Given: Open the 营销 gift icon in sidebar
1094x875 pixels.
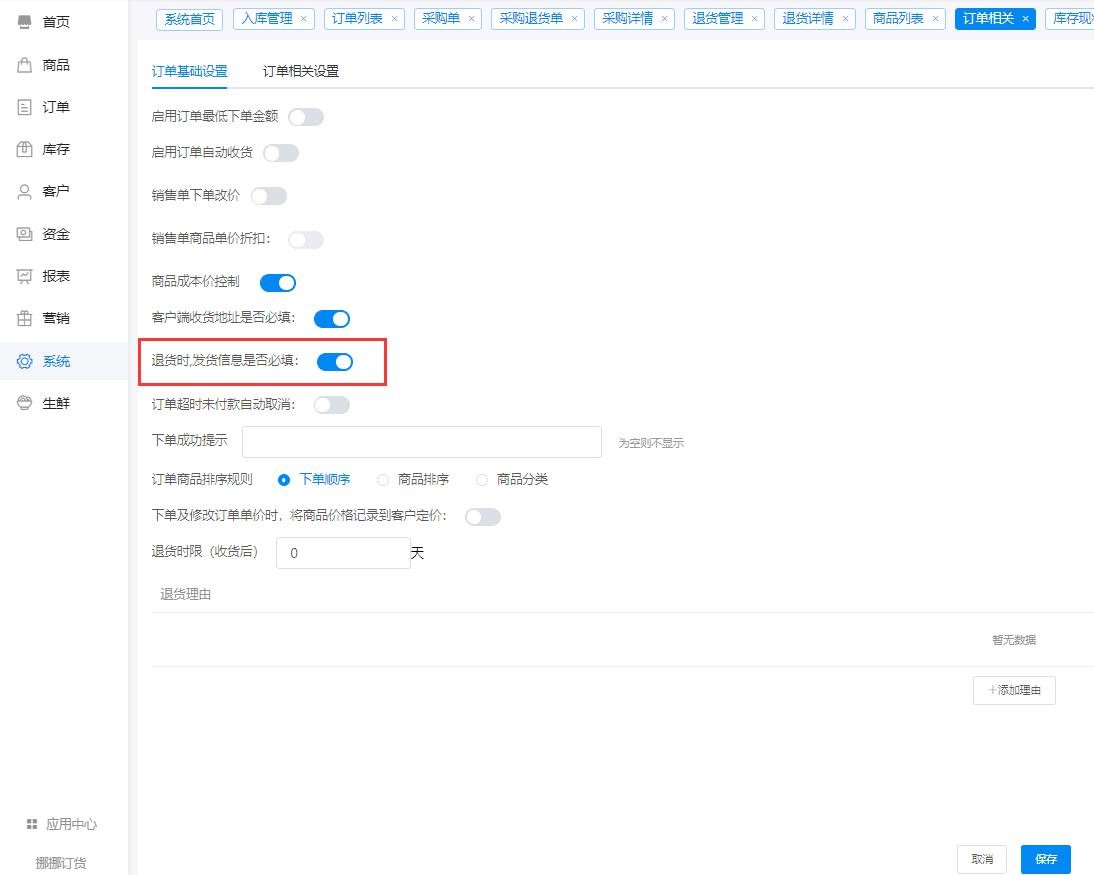Looking at the screenshot, I should 25,318.
